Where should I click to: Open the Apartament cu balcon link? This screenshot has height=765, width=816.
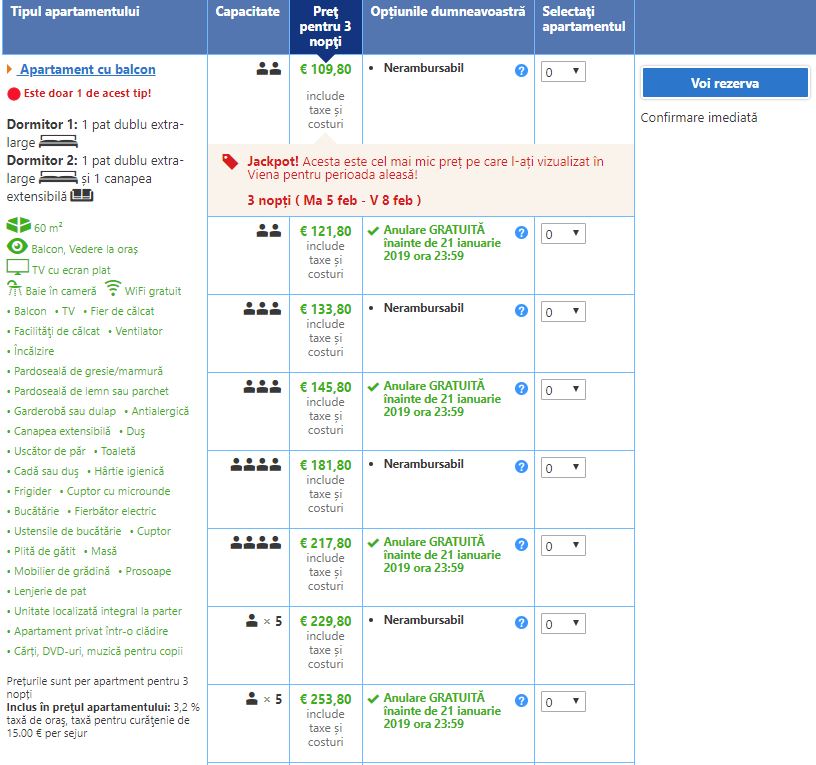click(x=88, y=70)
